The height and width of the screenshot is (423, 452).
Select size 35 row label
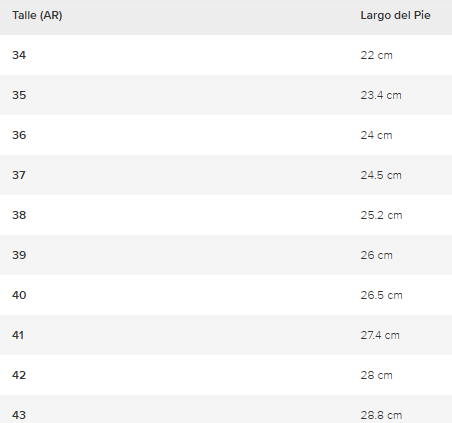[19, 95]
